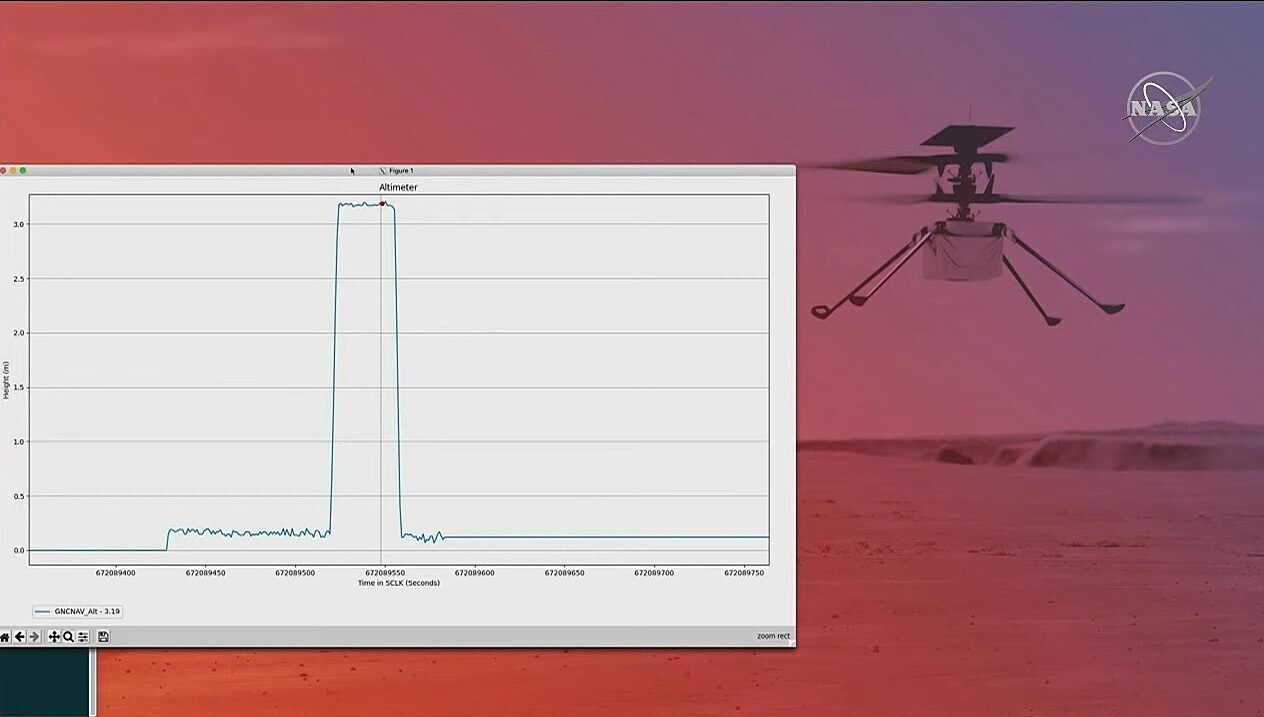Click the zoom rect status text
Image resolution: width=1264 pixels, height=717 pixels.
[x=773, y=636]
